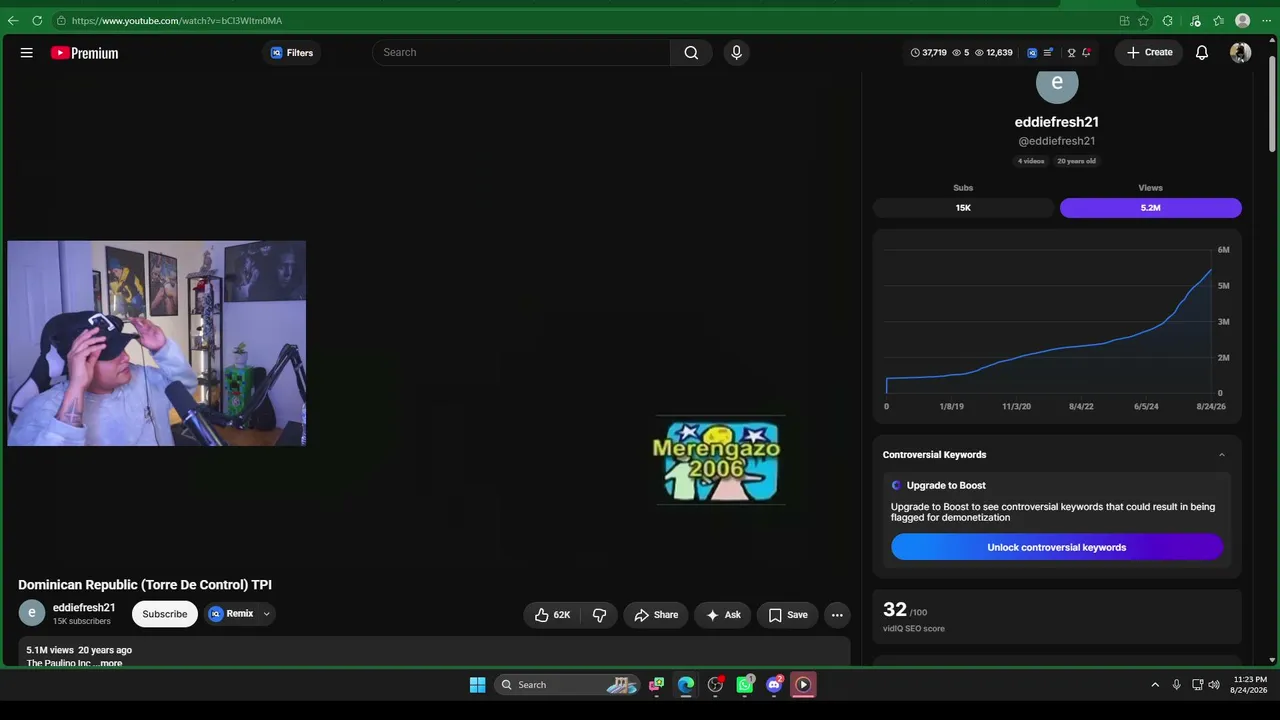Viewport: 1280px width, 720px height.
Task: Expand the Remix dropdown arrow
Action: [x=267, y=614]
